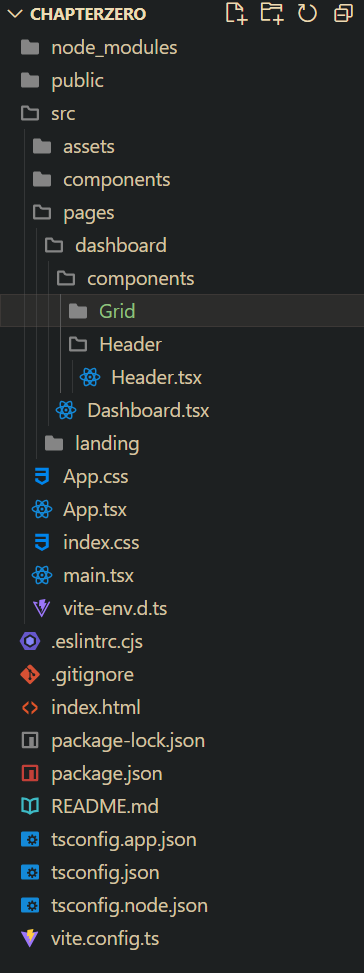
Task: Click the React icon beside App.tsx
Action: [42, 509]
